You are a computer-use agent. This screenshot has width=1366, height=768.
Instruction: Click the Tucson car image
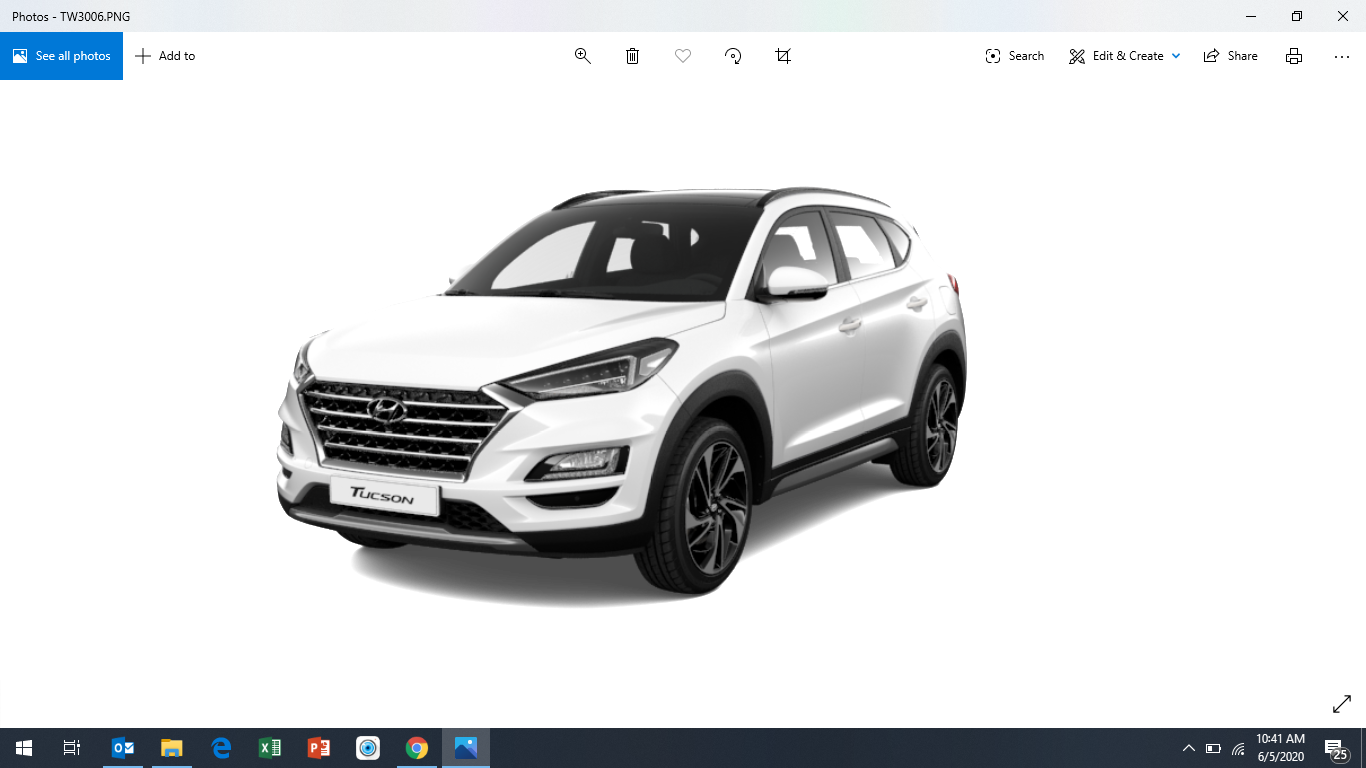[621, 397]
